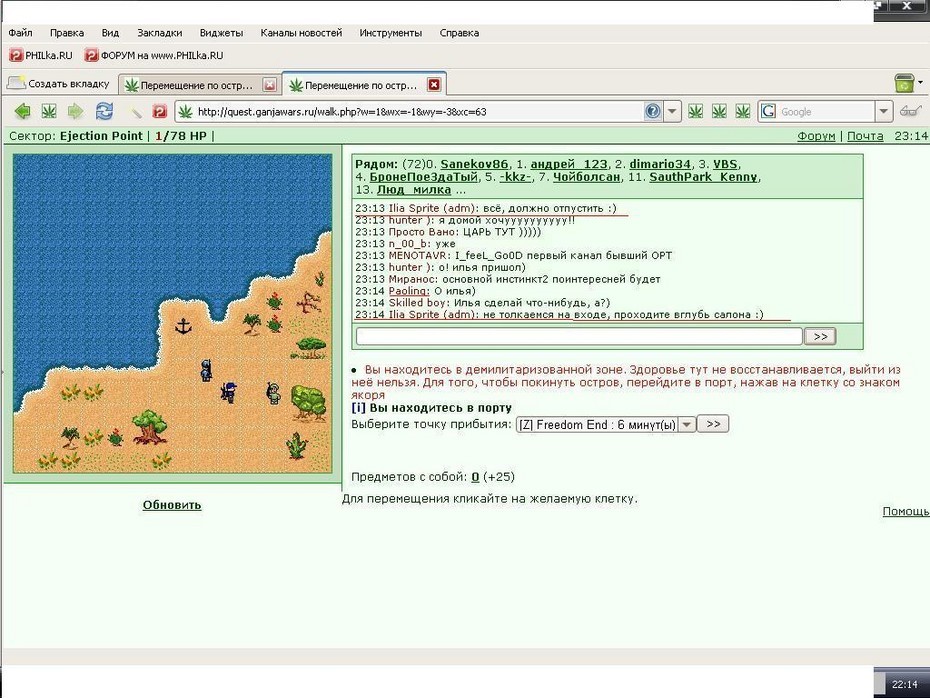Open ФОРУМ на www.PHILka.RU bookmark

155,56
